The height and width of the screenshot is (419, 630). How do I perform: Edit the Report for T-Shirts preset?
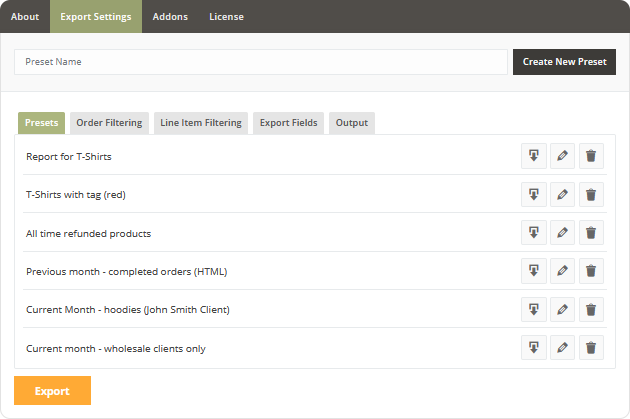(563, 157)
